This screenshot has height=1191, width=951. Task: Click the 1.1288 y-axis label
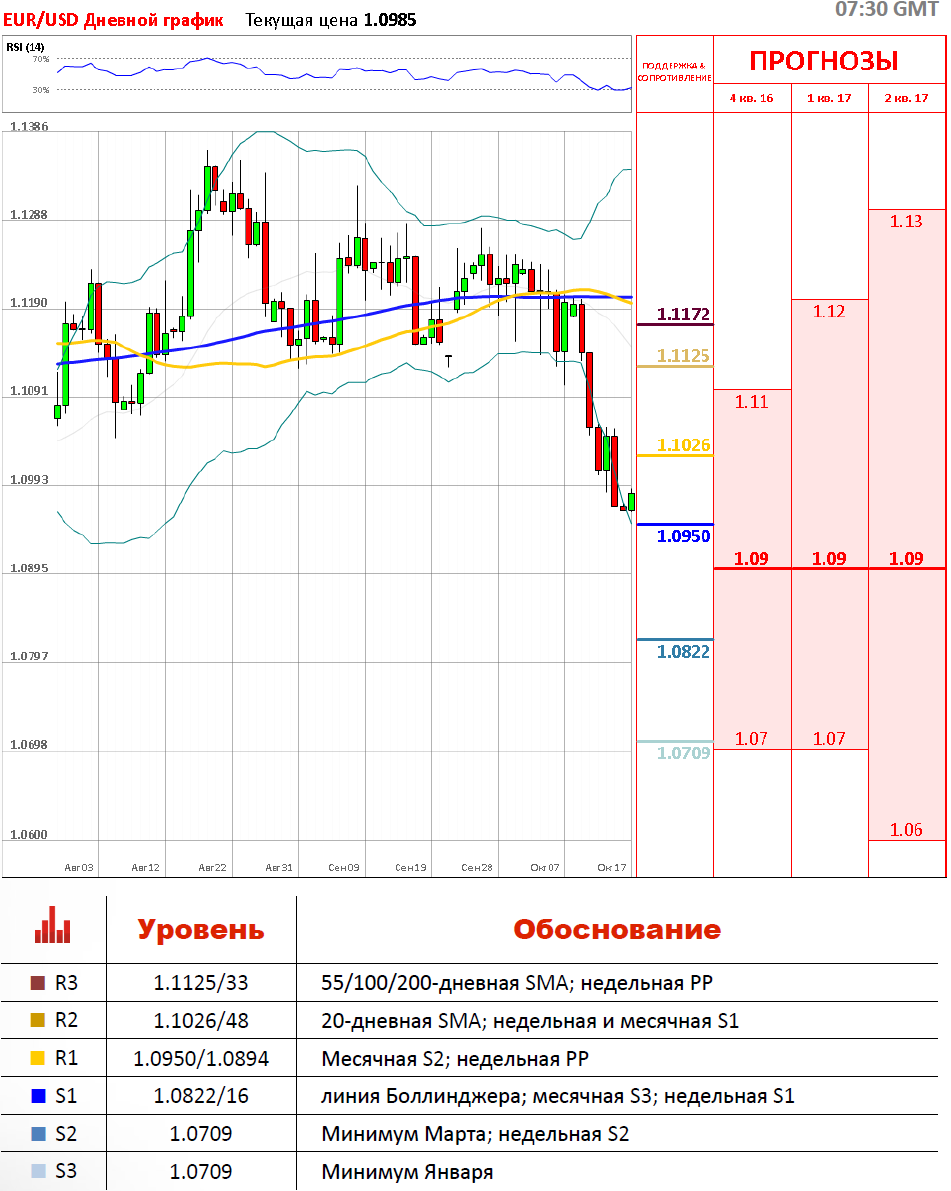(x=29, y=215)
